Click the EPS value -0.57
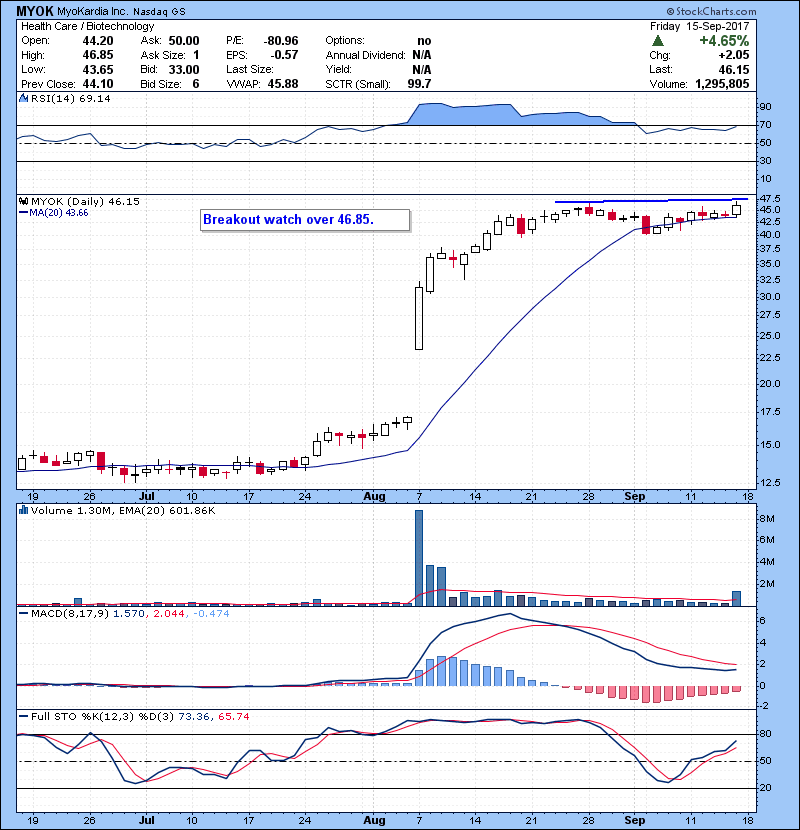 284,55
